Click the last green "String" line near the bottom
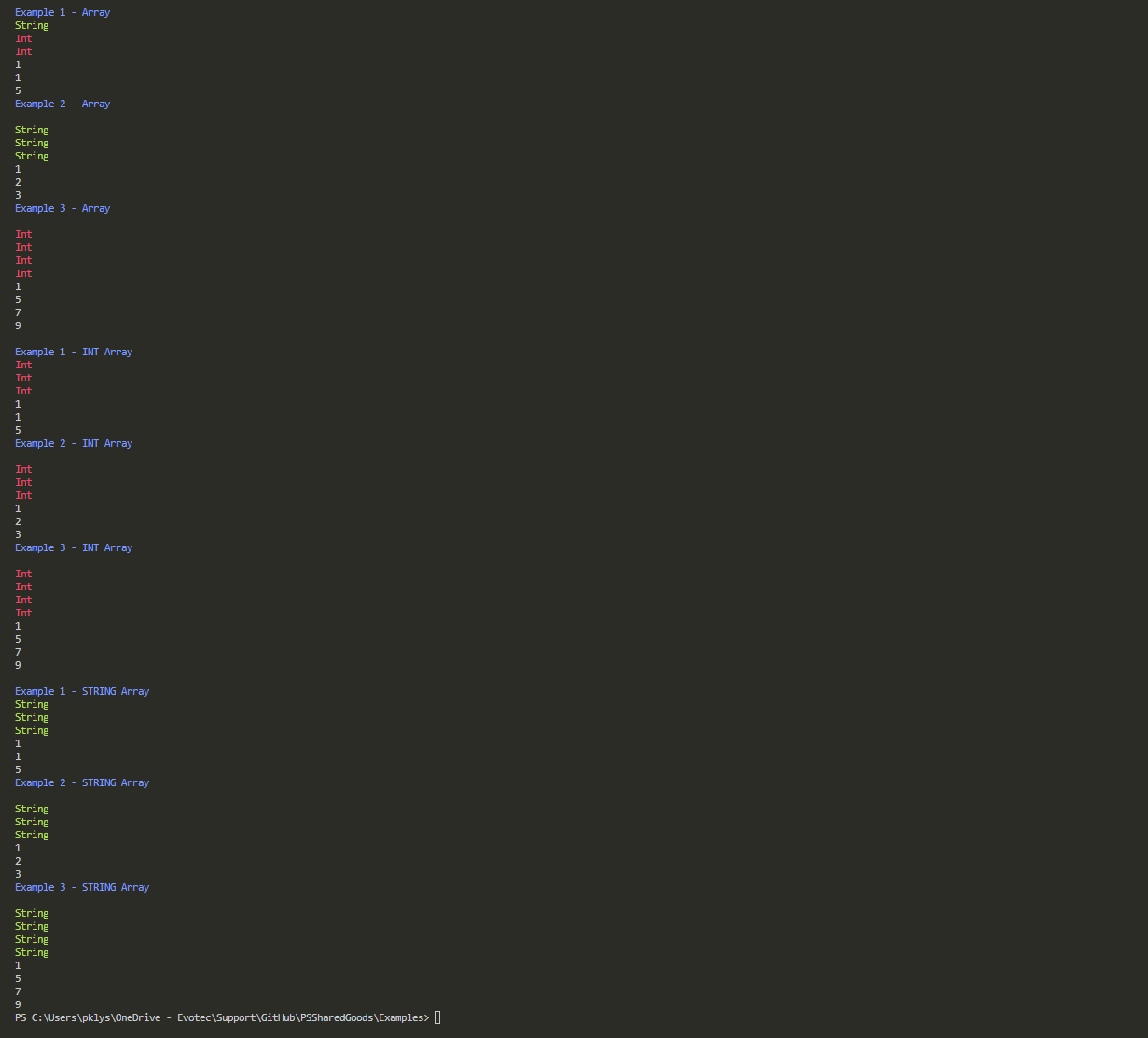1148x1038 pixels. coord(31,951)
